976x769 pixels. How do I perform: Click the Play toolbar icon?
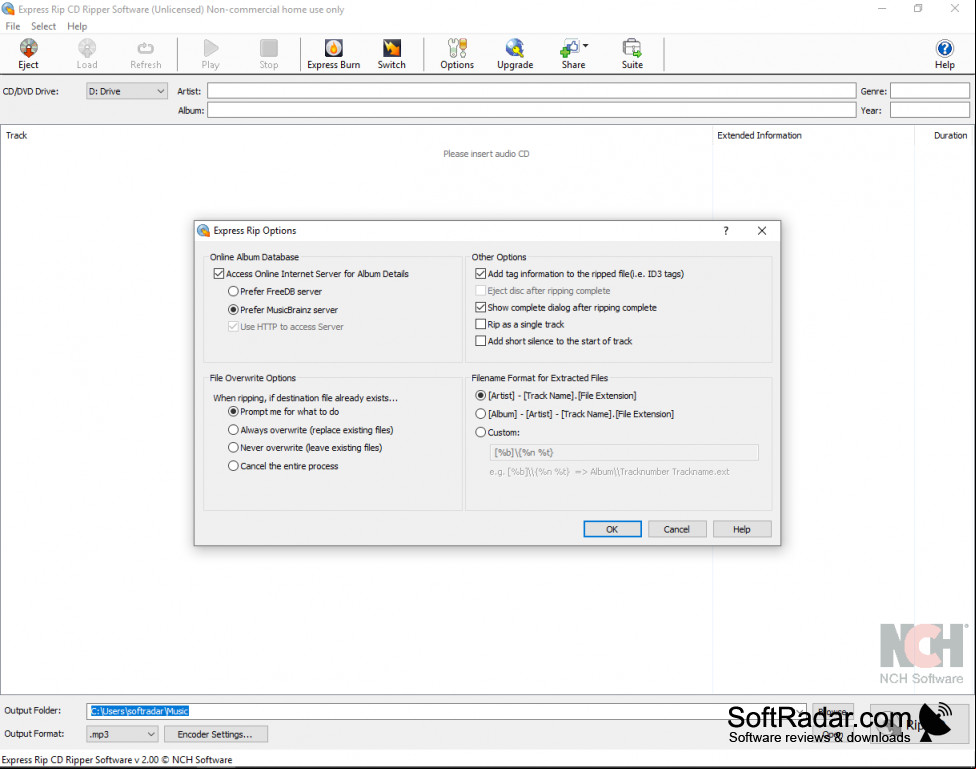pos(210,54)
